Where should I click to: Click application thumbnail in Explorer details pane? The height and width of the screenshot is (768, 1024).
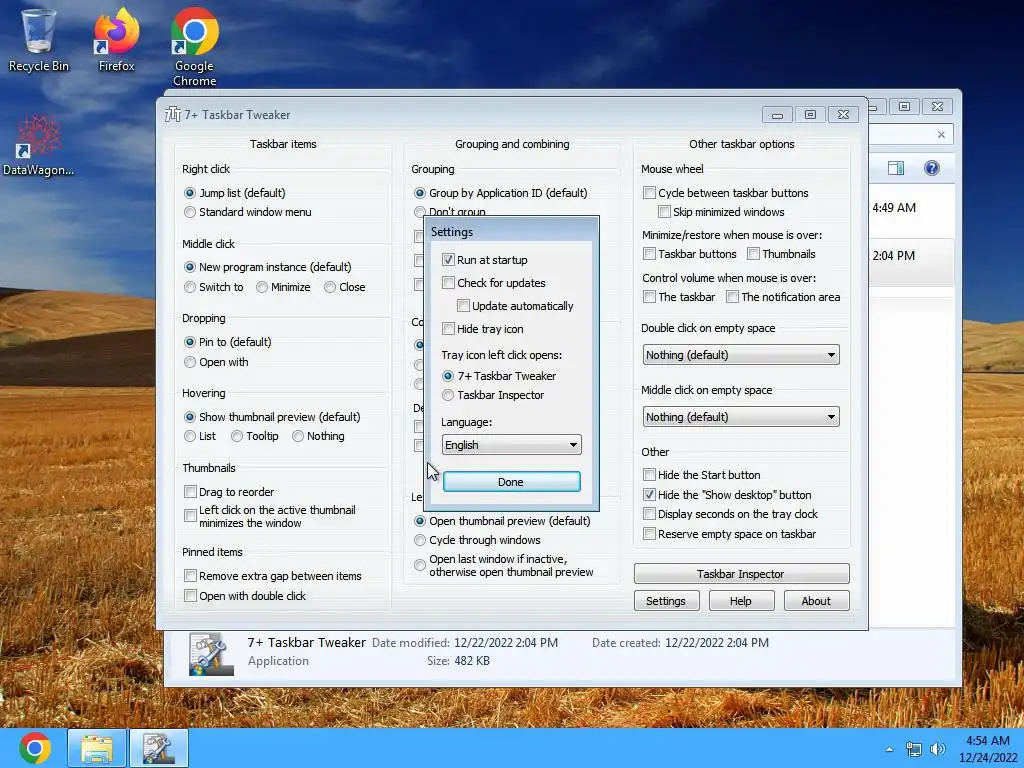pyautogui.click(x=211, y=653)
